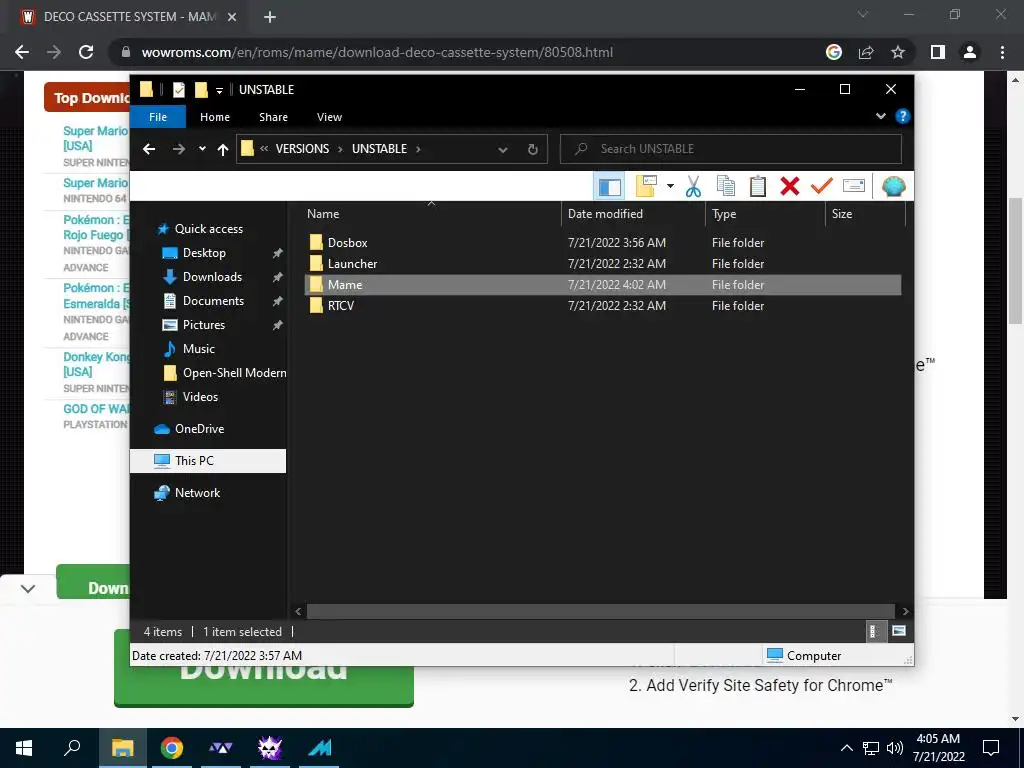
Task: Refresh the UNSTABLE folder view
Action: point(532,150)
